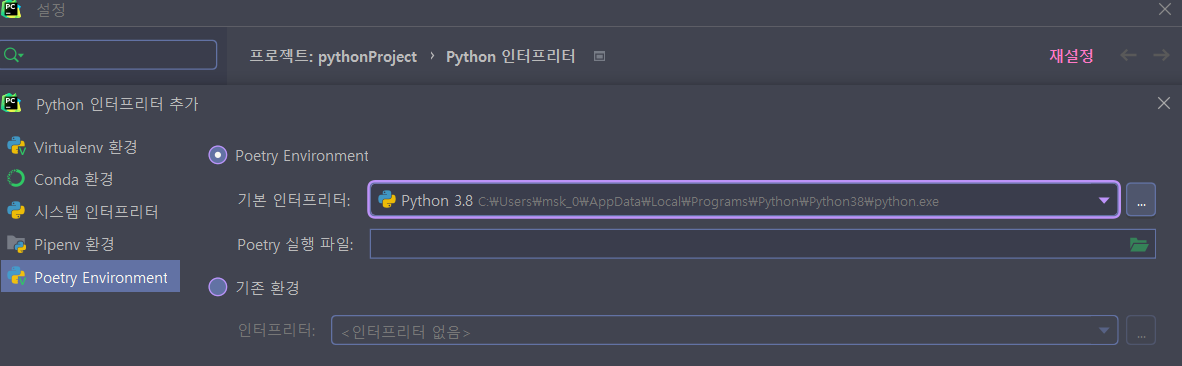Image resolution: width=1182 pixels, height=366 pixels.
Task: Open the 기본 인터프리터 Python 3.8 dropdown
Action: click(743, 200)
